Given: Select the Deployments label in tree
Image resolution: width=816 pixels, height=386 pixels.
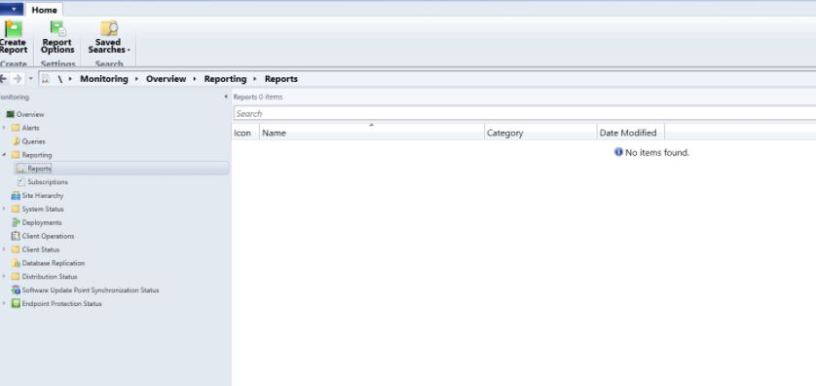Looking at the screenshot, I should click(x=42, y=223).
